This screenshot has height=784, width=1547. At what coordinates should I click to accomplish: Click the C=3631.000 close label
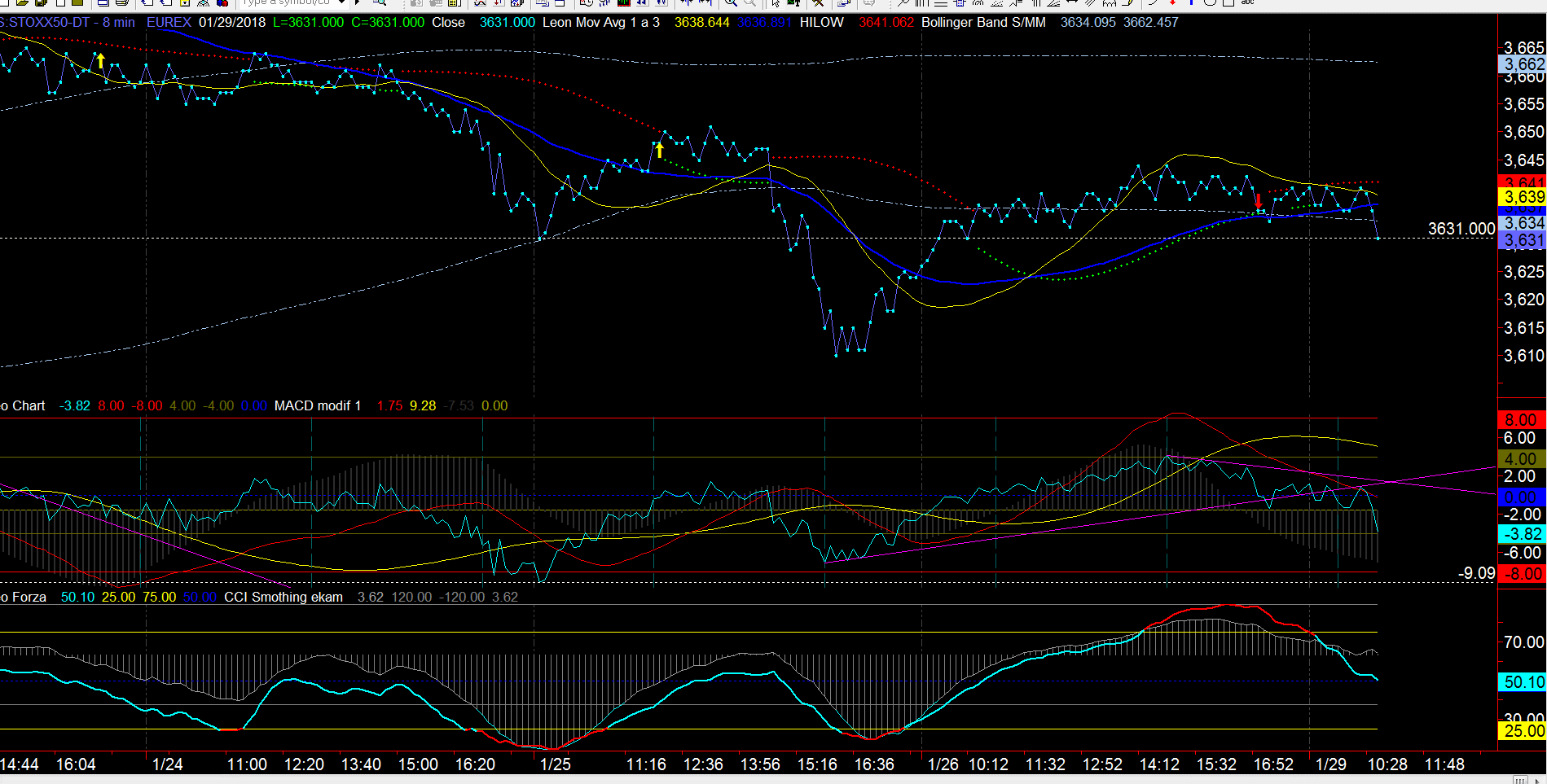[x=388, y=22]
